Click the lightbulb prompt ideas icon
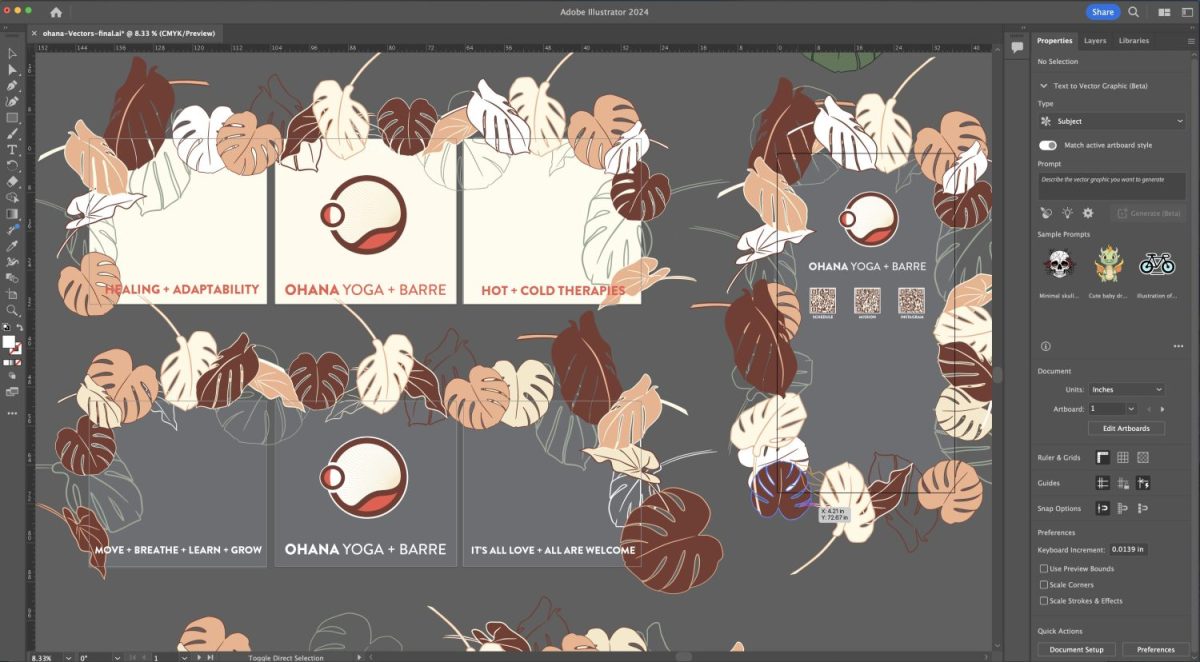Viewport: 1200px width, 662px height. coord(1067,213)
